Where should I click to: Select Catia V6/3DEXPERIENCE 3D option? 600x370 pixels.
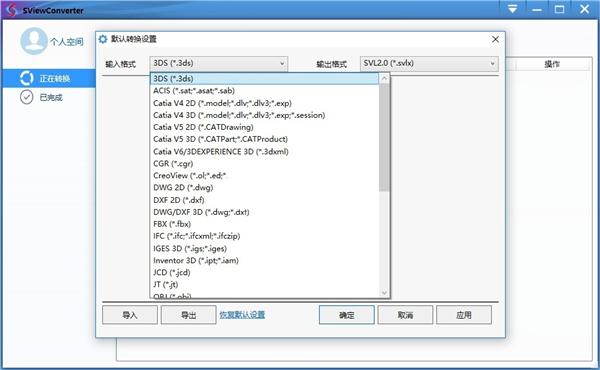point(264,152)
